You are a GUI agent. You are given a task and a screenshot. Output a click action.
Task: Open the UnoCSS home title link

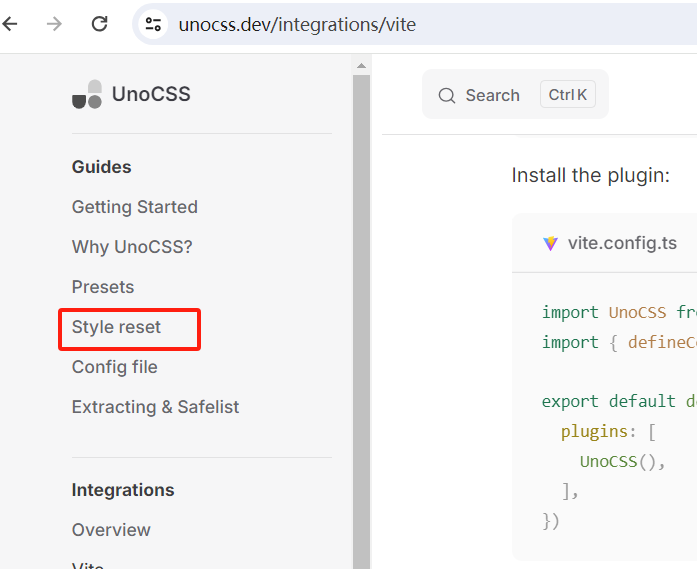click(151, 94)
